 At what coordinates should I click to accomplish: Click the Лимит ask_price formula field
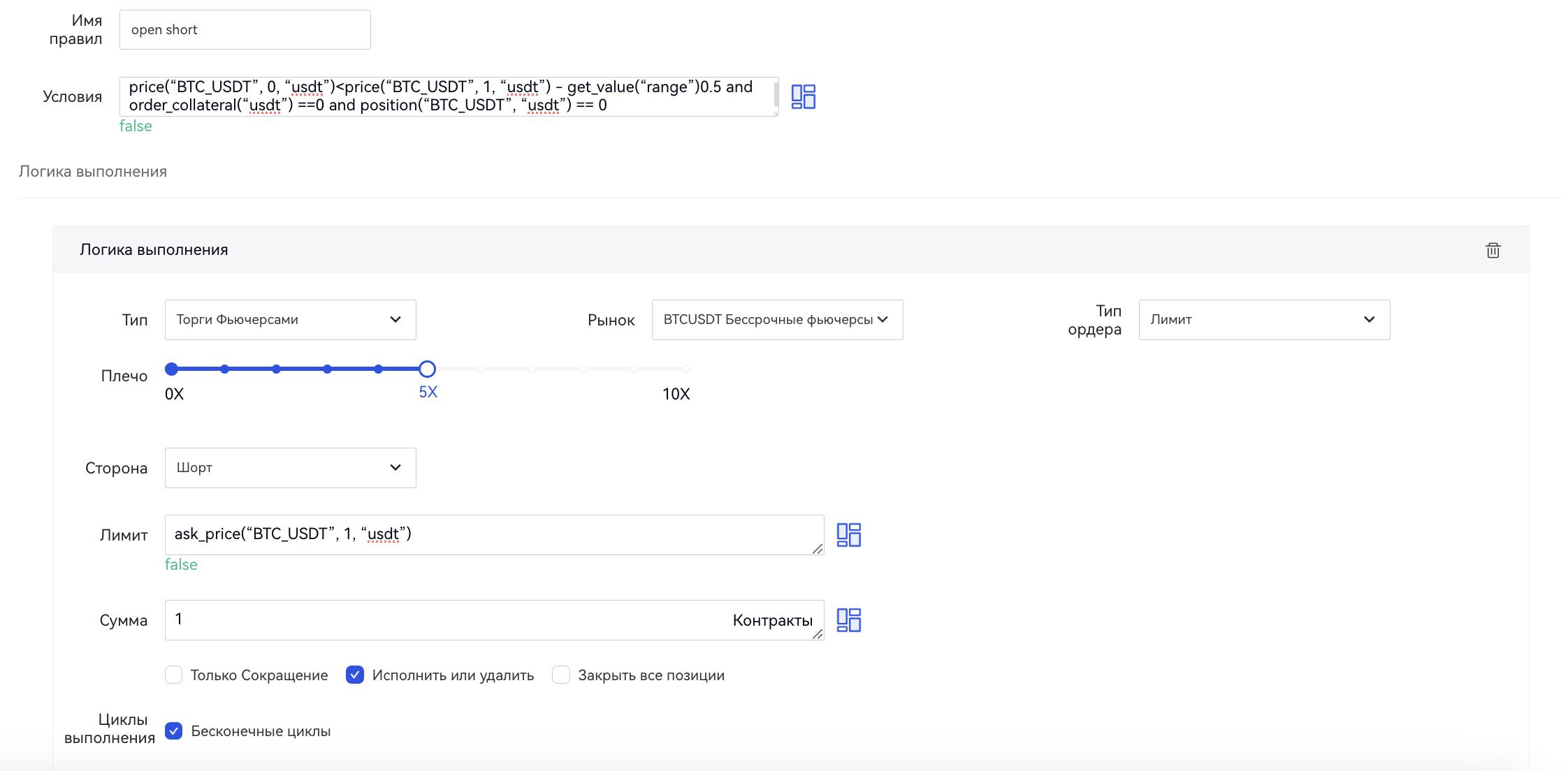[x=489, y=535]
